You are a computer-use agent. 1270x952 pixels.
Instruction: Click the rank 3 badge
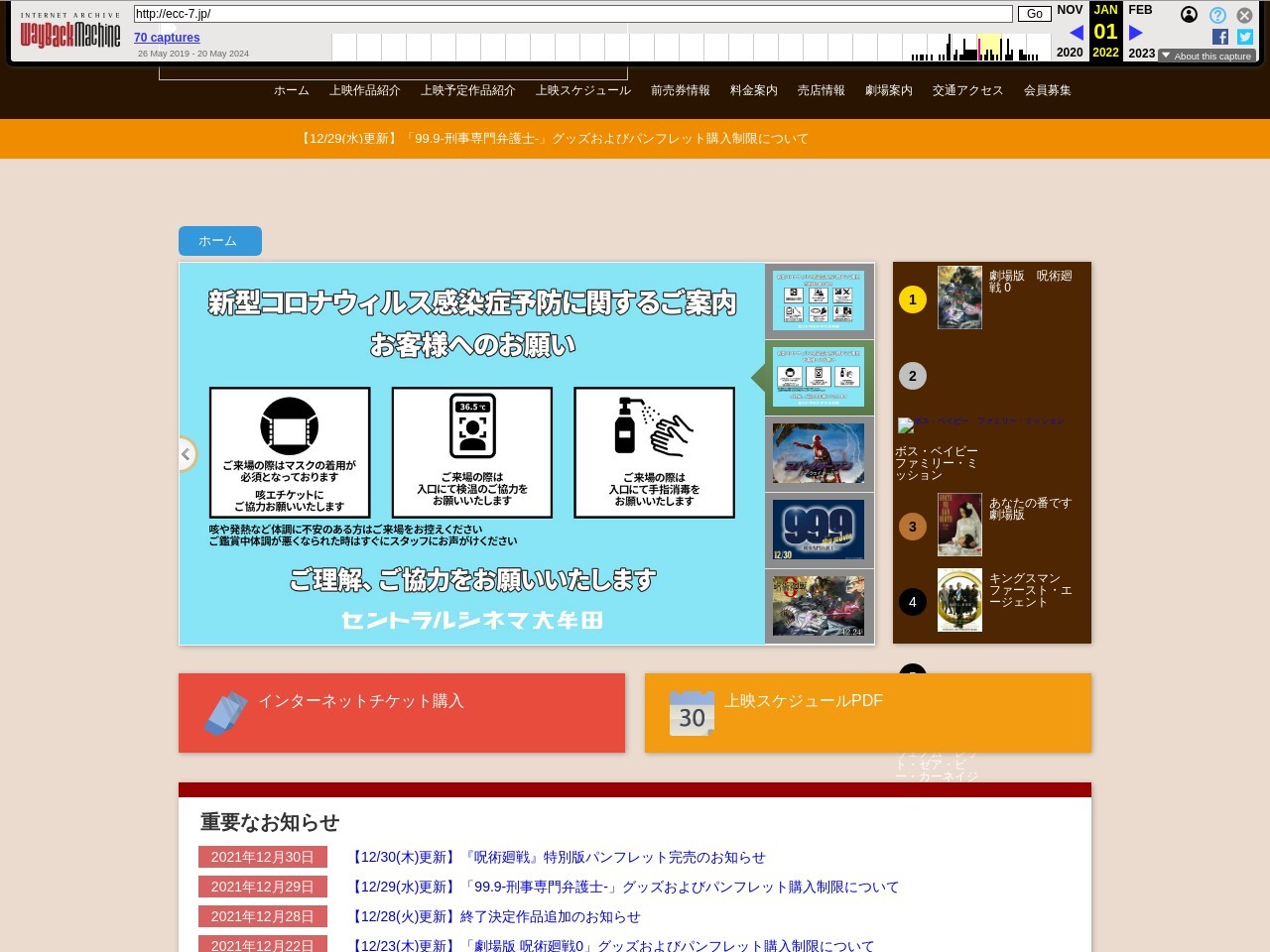(913, 527)
